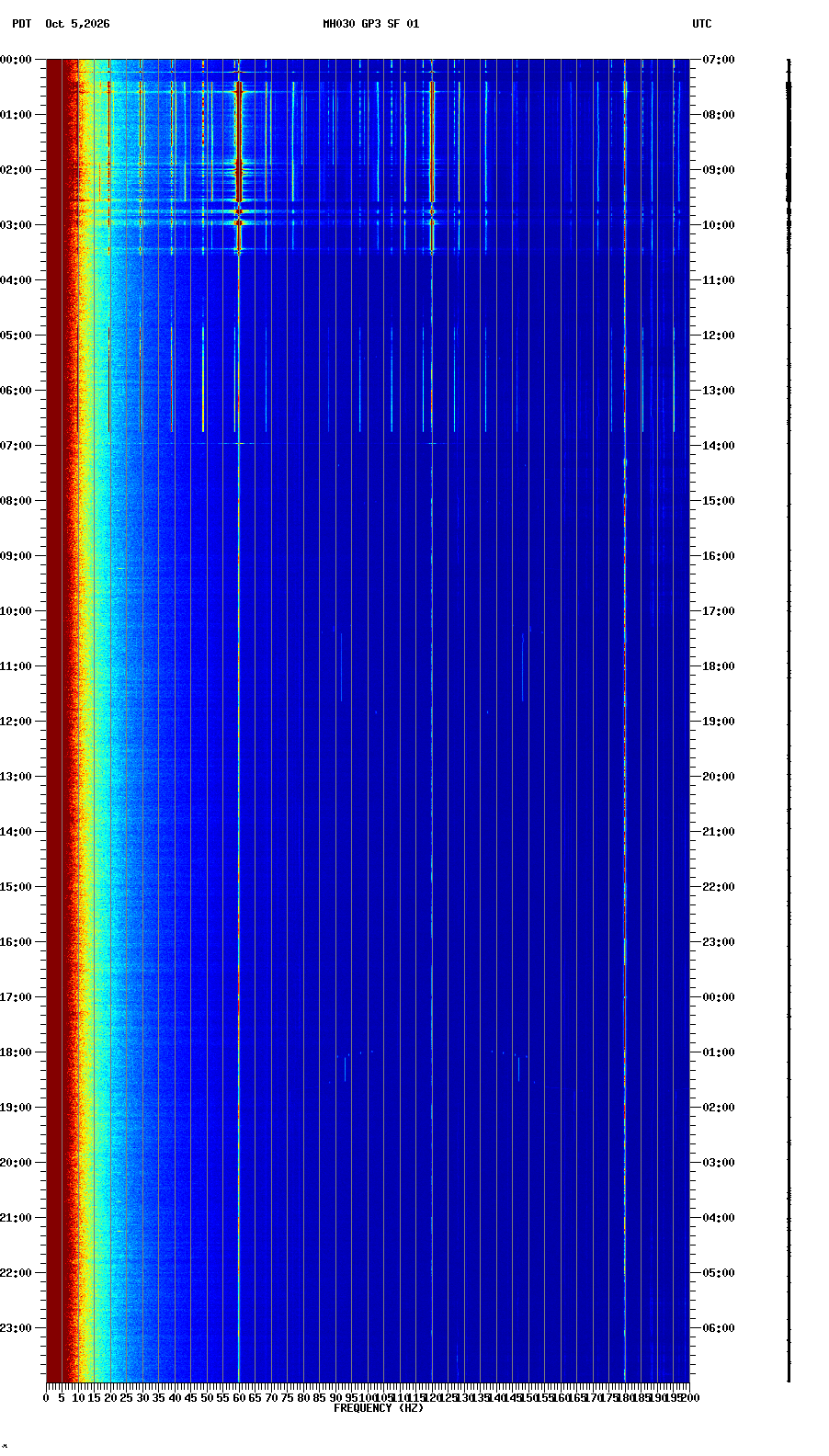Screen dimensions: 829x1456
Task: Select the title MH030 GP3 SF 01
Action: coord(370,24)
